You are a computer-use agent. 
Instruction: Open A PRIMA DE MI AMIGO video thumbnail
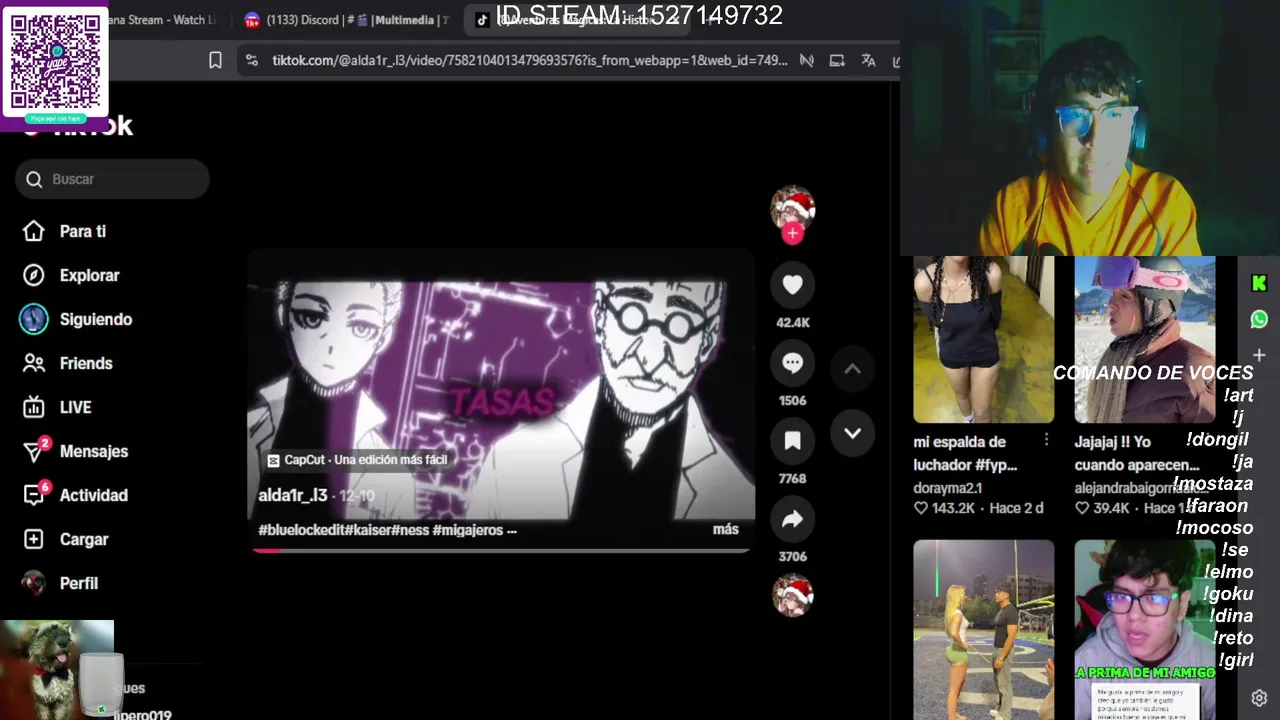coord(1144,630)
